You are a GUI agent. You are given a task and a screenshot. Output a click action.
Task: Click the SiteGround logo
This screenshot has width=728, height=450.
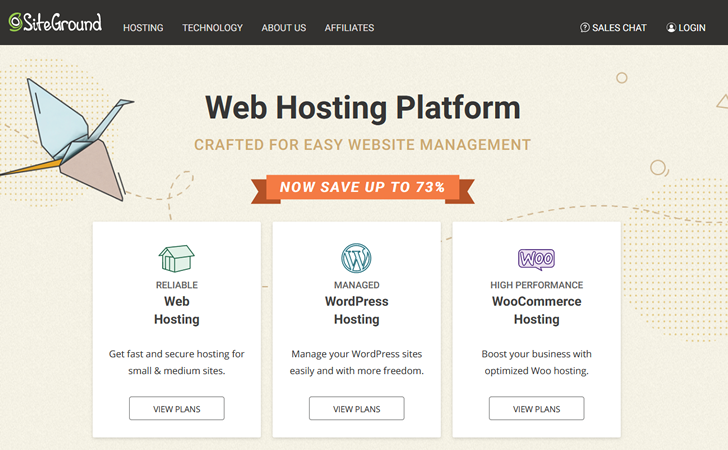pyautogui.click(x=55, y=22)
